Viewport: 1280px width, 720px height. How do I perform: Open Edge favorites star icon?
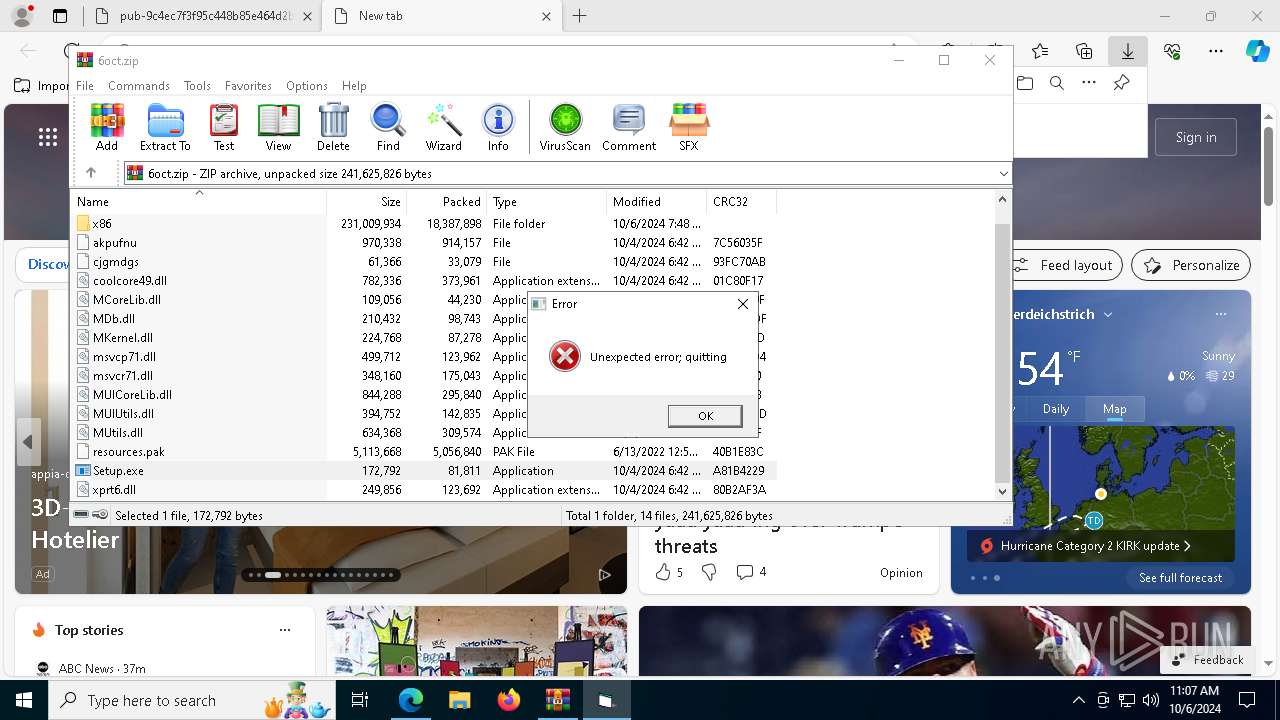coord(1040,51)
